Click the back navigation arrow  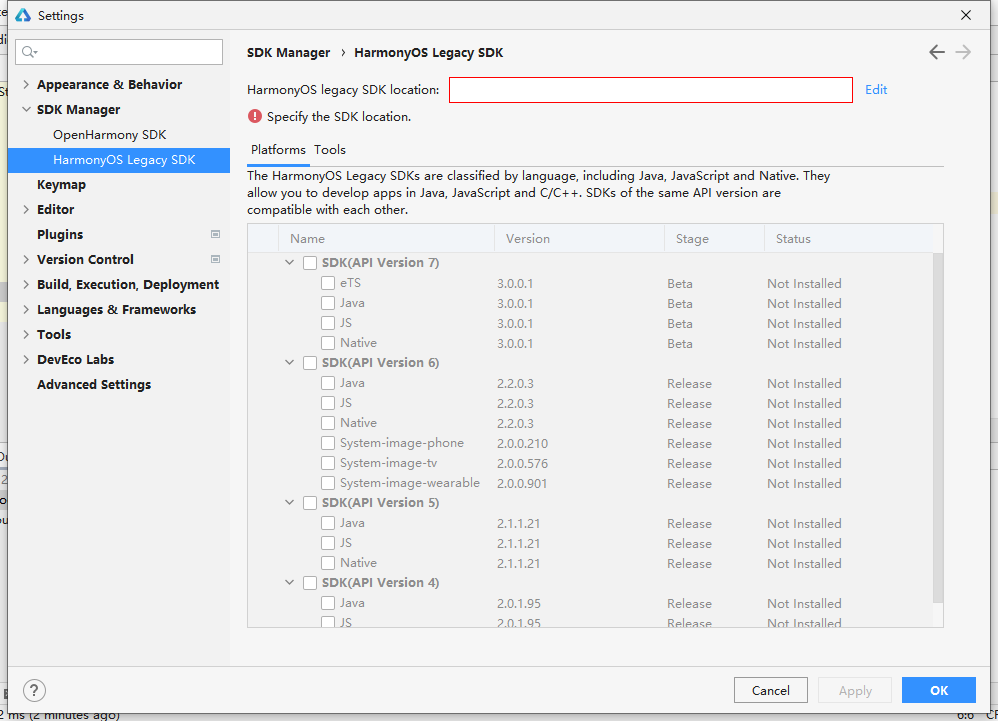936,52
